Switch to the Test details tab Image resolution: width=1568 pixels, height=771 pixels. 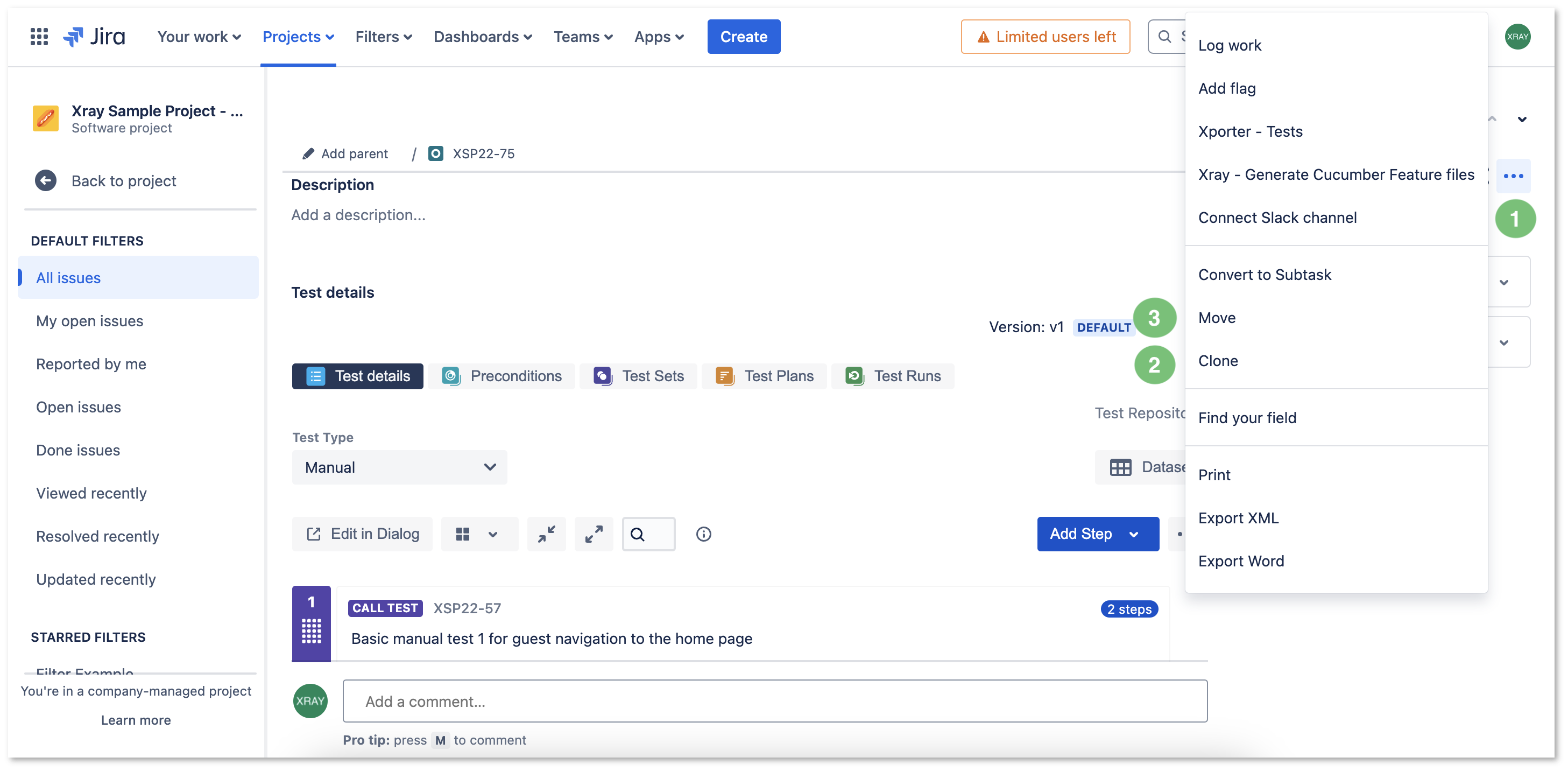click(x=357, y=376)
